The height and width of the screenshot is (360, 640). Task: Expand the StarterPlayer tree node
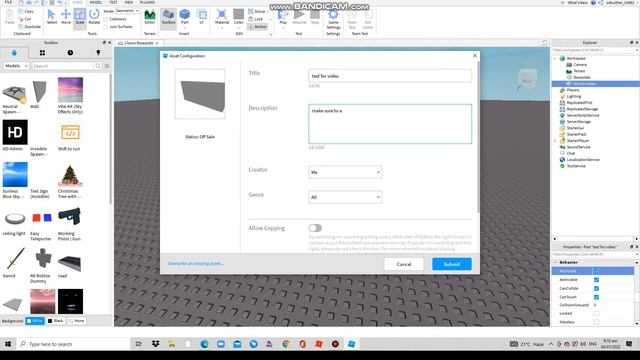coord(555,140)
